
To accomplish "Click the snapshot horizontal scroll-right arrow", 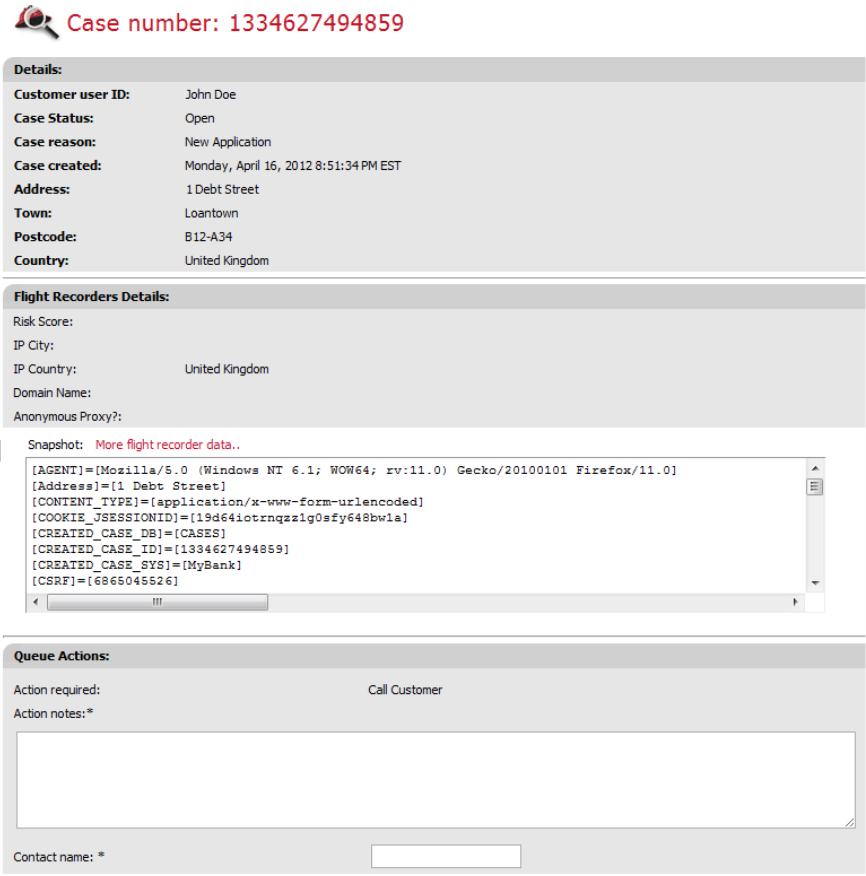I will tap(795, 602).
